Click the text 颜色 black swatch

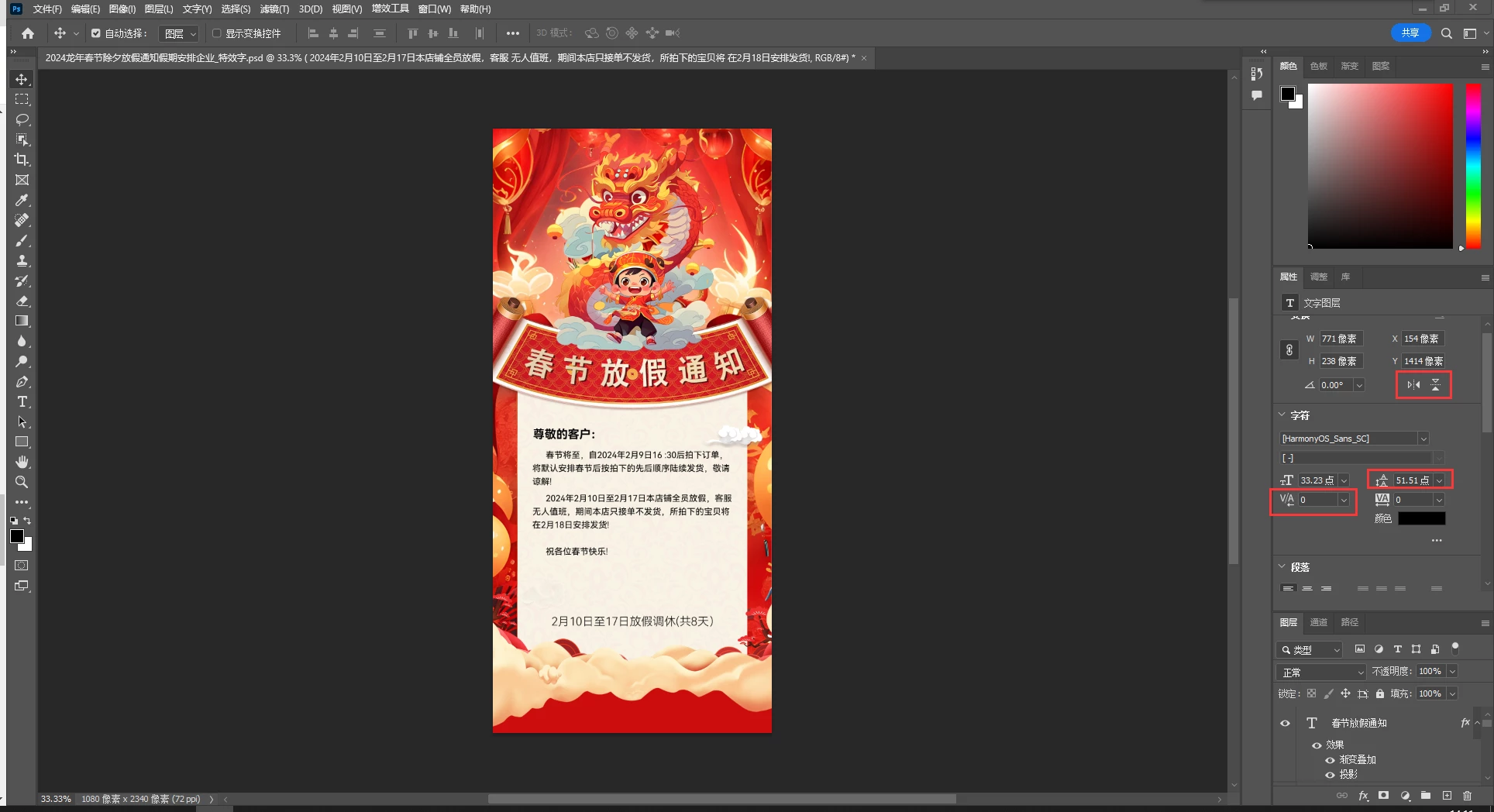coord(1422,518)
